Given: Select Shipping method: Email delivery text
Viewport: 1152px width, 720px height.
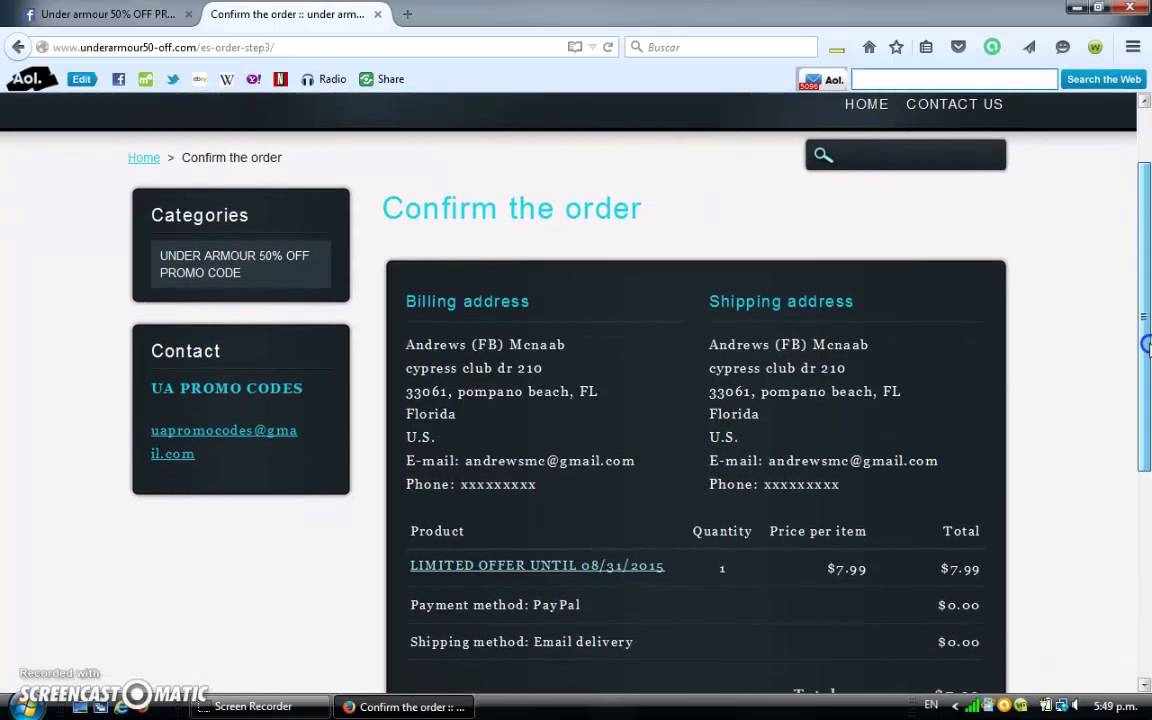Looking at the screenshot, I should 521,641.
